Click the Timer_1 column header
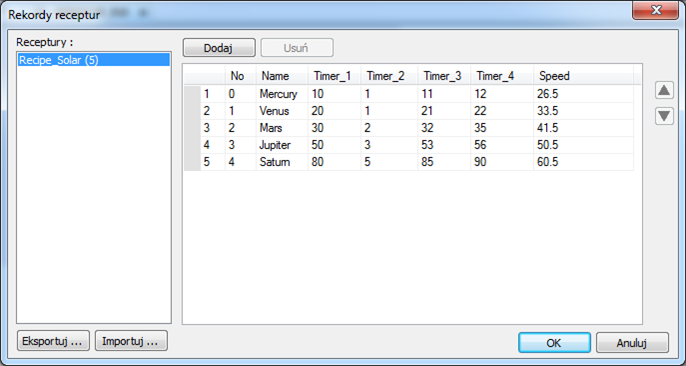 (334, 77)
